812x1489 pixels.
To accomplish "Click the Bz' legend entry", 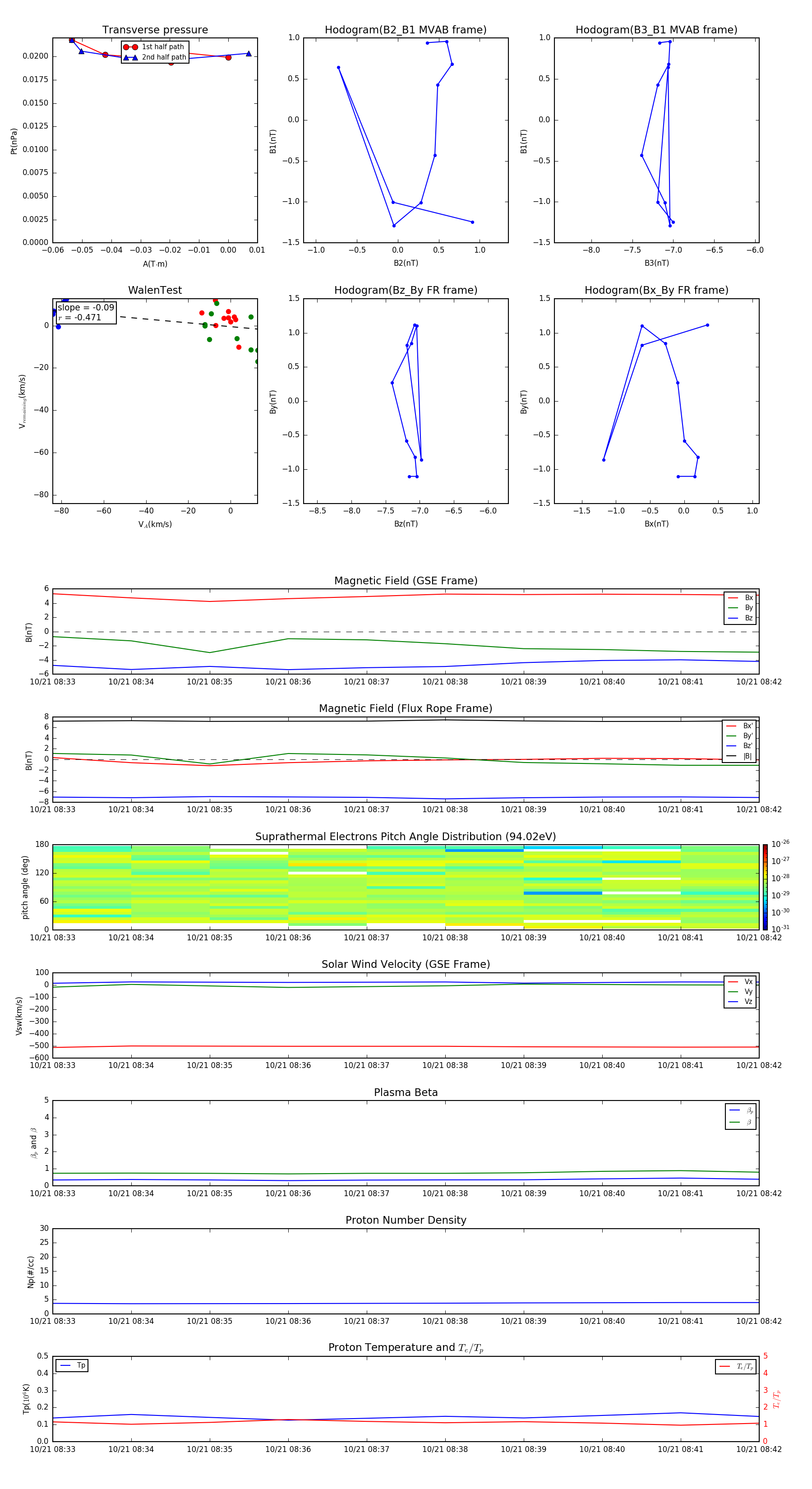I will (x=739, y=746).
